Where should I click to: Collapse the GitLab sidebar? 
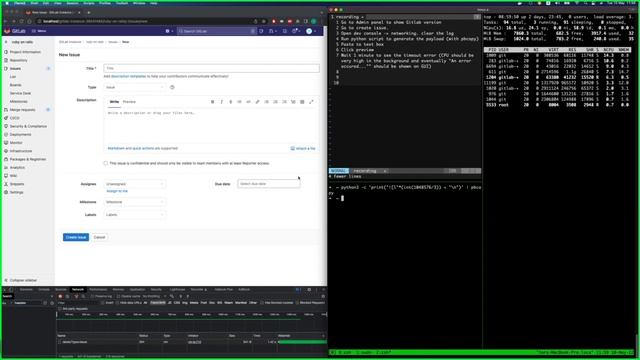click(x=20, y=280)
